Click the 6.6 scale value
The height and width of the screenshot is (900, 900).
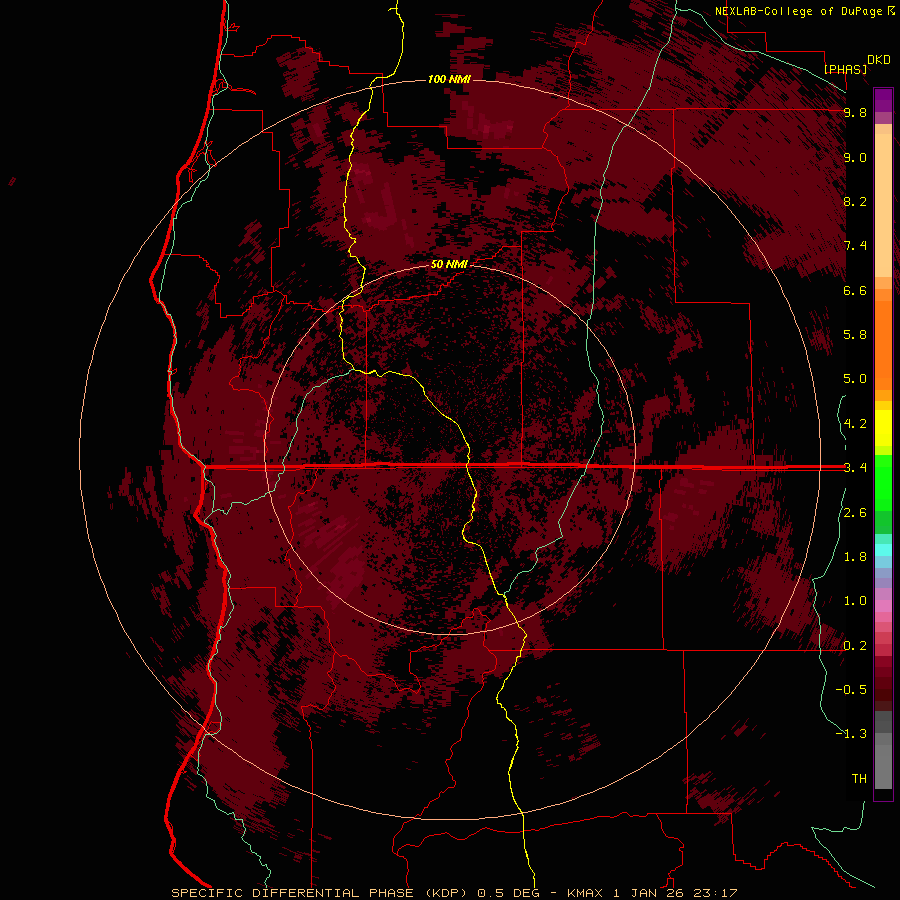pos(855,290)
